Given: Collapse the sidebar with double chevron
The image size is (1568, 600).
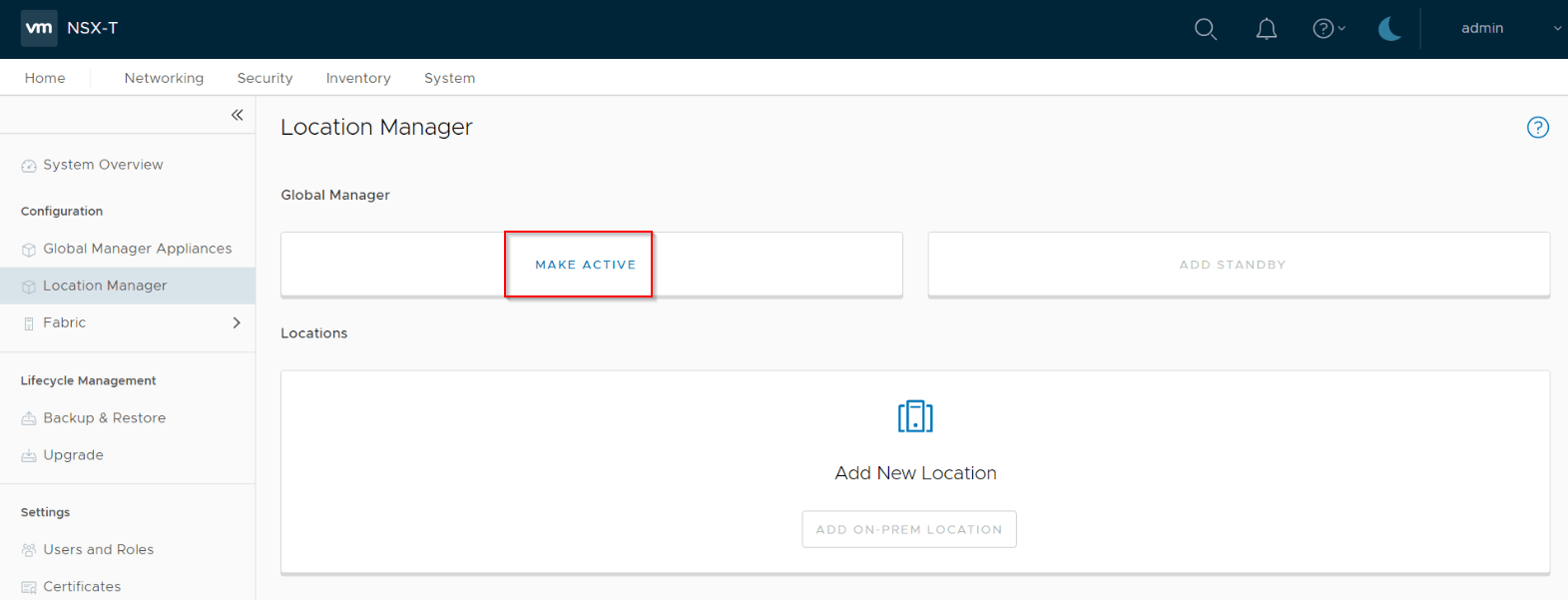Looking at the screenshot, I should point(238,115).
